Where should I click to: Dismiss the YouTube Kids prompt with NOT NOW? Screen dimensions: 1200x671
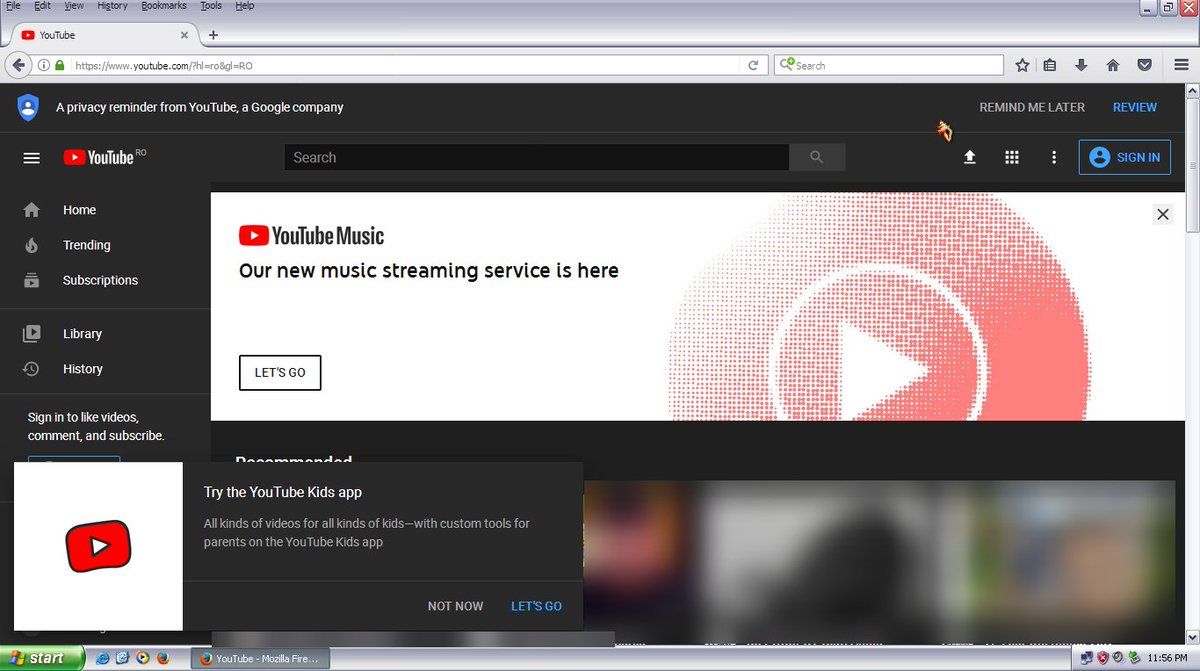tap(455, 606)
